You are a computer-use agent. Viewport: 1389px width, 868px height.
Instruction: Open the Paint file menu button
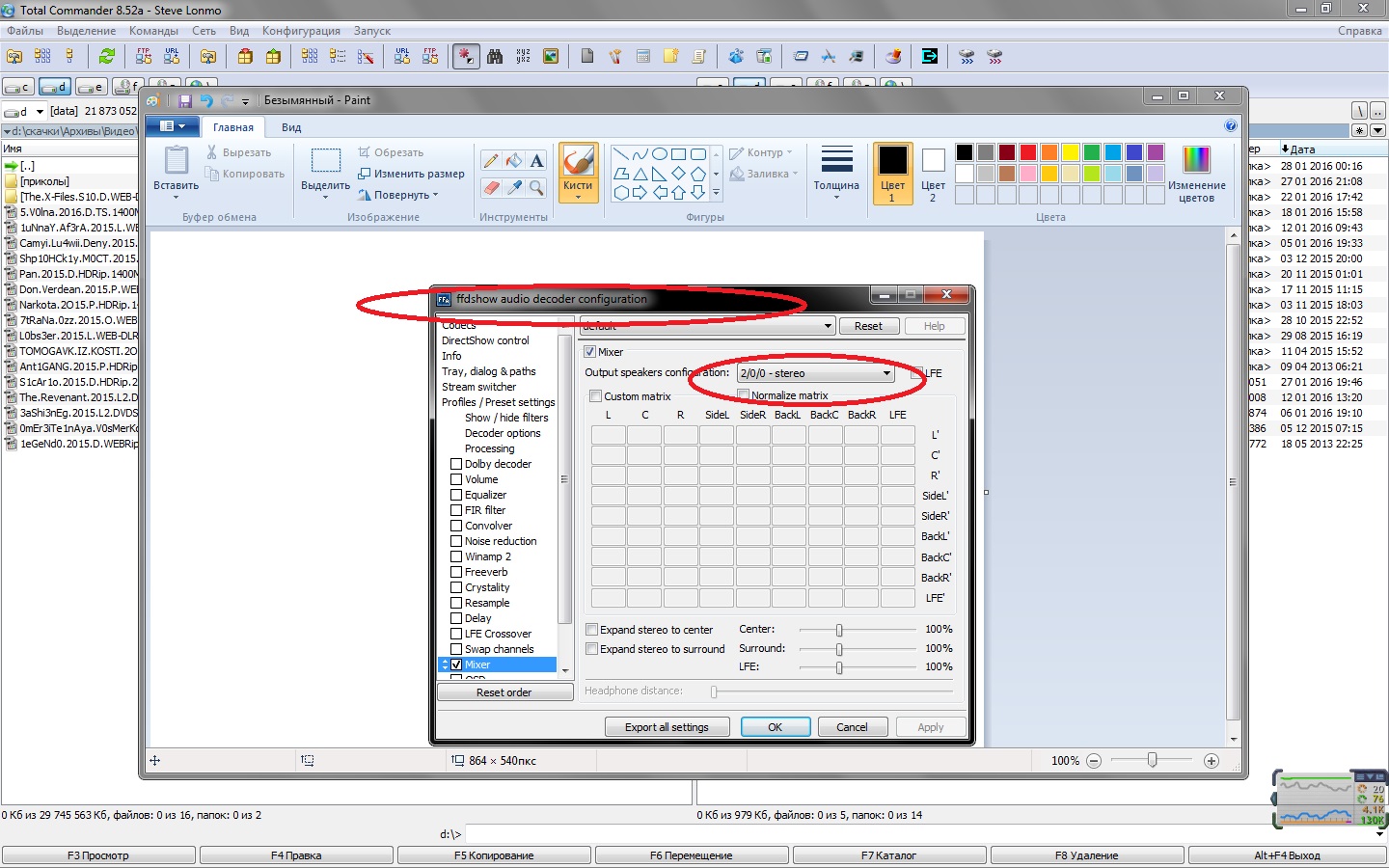click(x=173, y=126)
